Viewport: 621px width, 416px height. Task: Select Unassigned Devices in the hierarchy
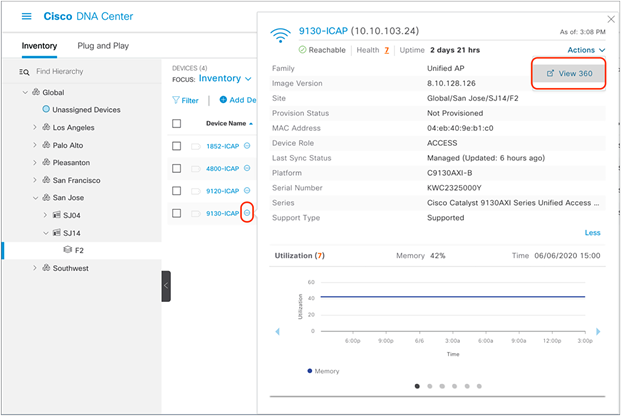pyautogui.click(x=86, y=110)
